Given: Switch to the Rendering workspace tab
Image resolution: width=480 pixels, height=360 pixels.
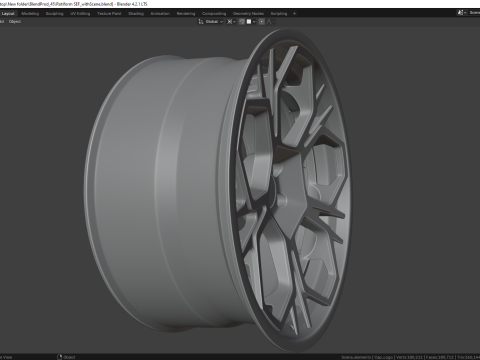Looking at the screenshot, I should point(186,14).
